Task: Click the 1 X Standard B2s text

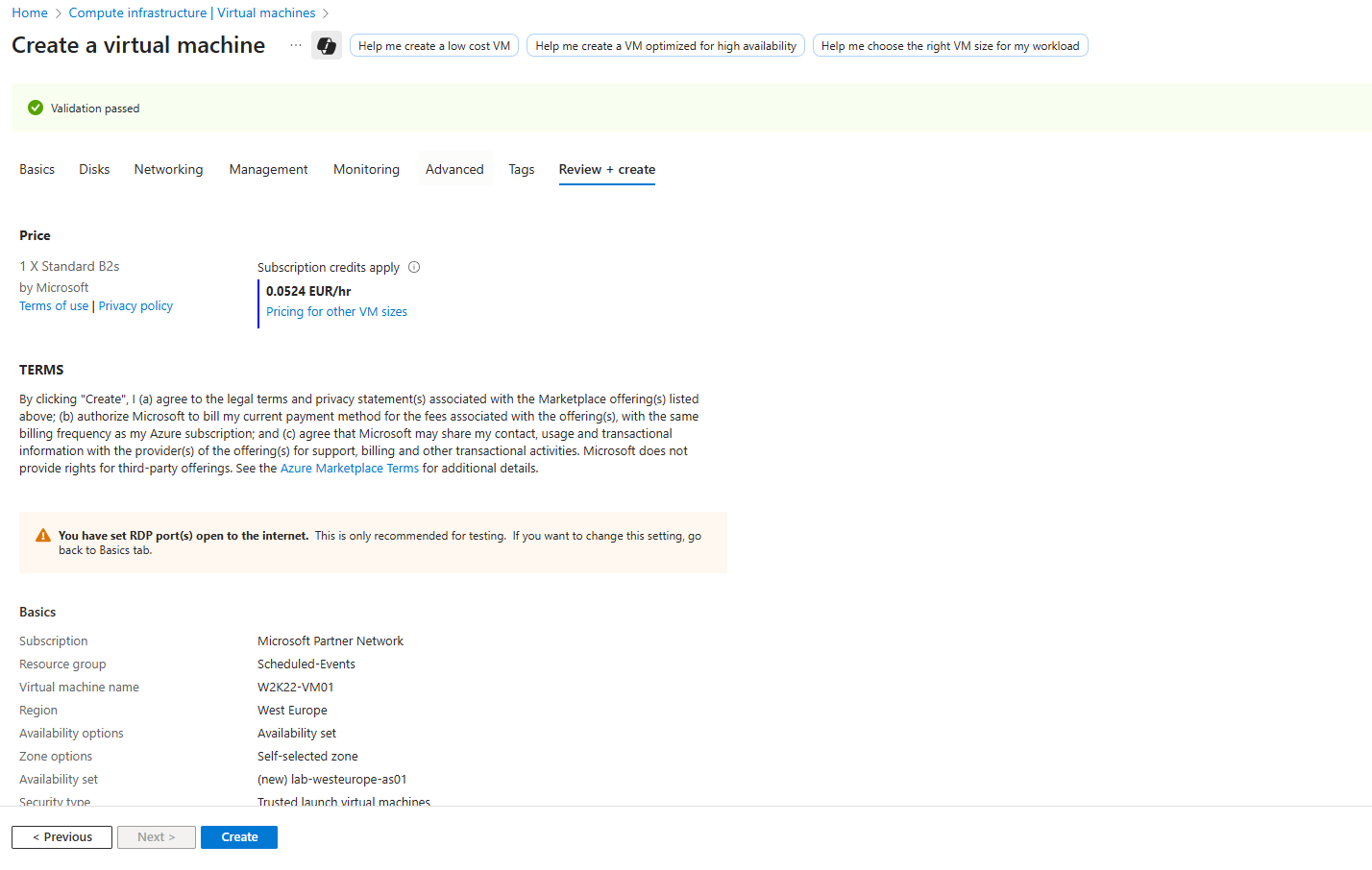Action: tap(69, 266)
